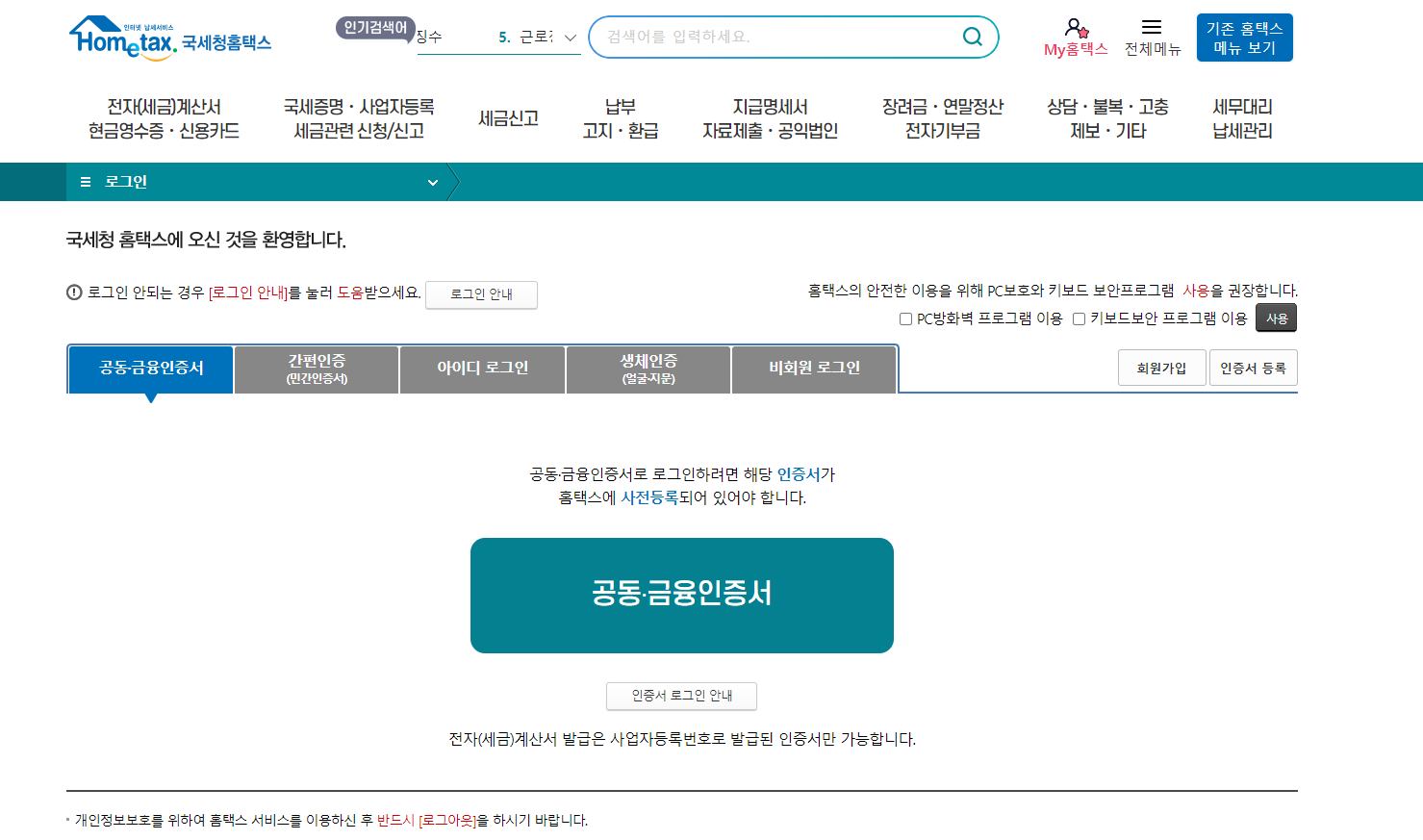Click the 회원가입 button
The image size is (1423, 840).
coord(1161,368)
